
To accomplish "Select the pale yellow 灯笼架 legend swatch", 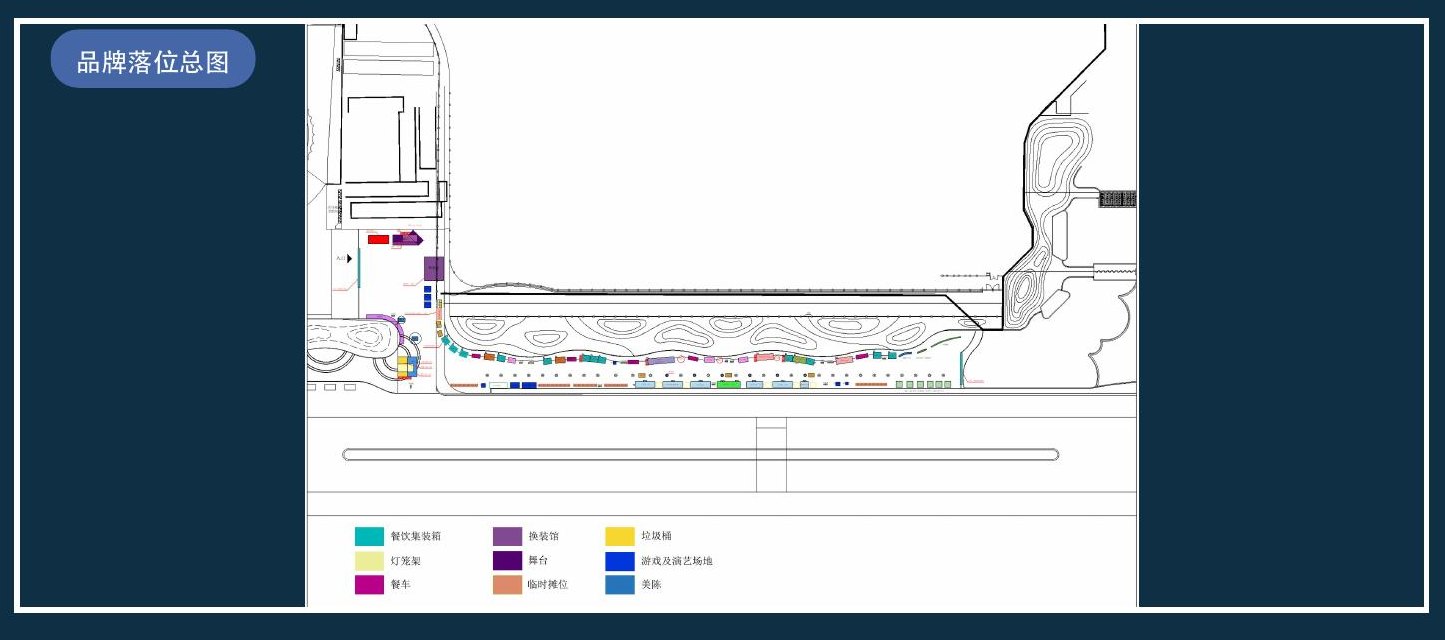I will (369, 561).
